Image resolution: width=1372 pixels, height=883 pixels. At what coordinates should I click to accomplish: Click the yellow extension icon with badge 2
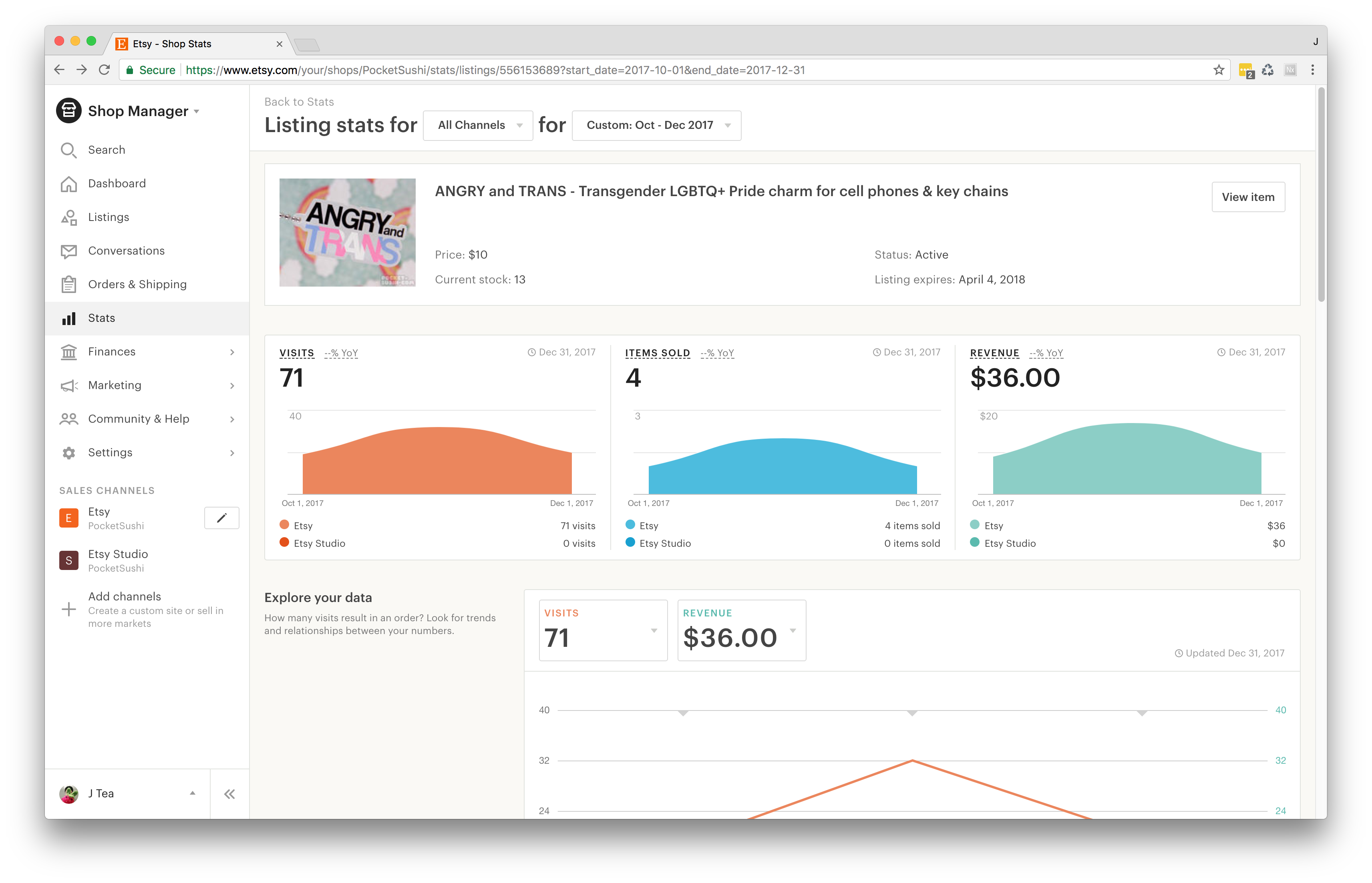click(x=1246, y=71)
